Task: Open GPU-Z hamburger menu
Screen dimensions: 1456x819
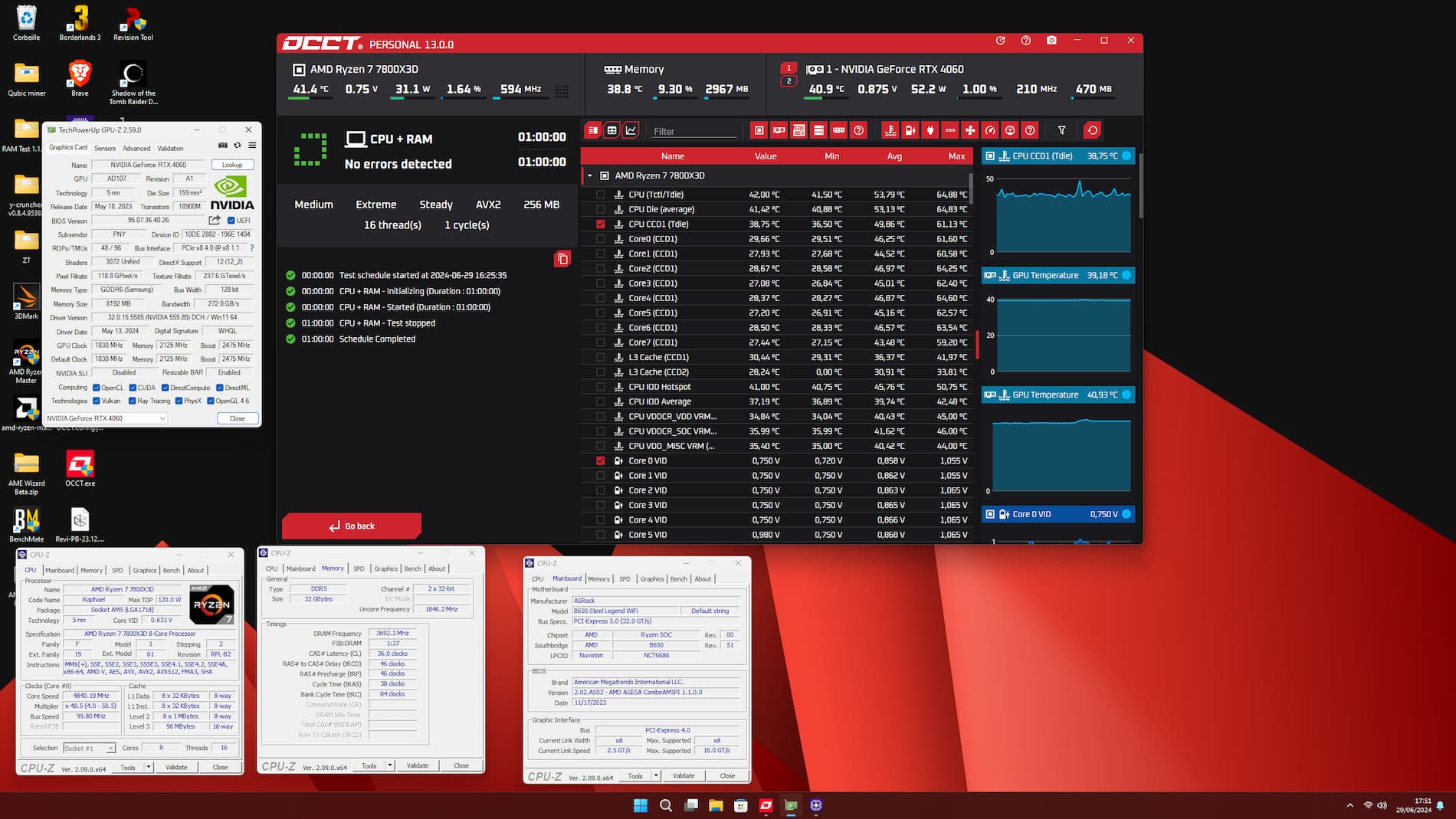Action: click(x=252, y=145)
